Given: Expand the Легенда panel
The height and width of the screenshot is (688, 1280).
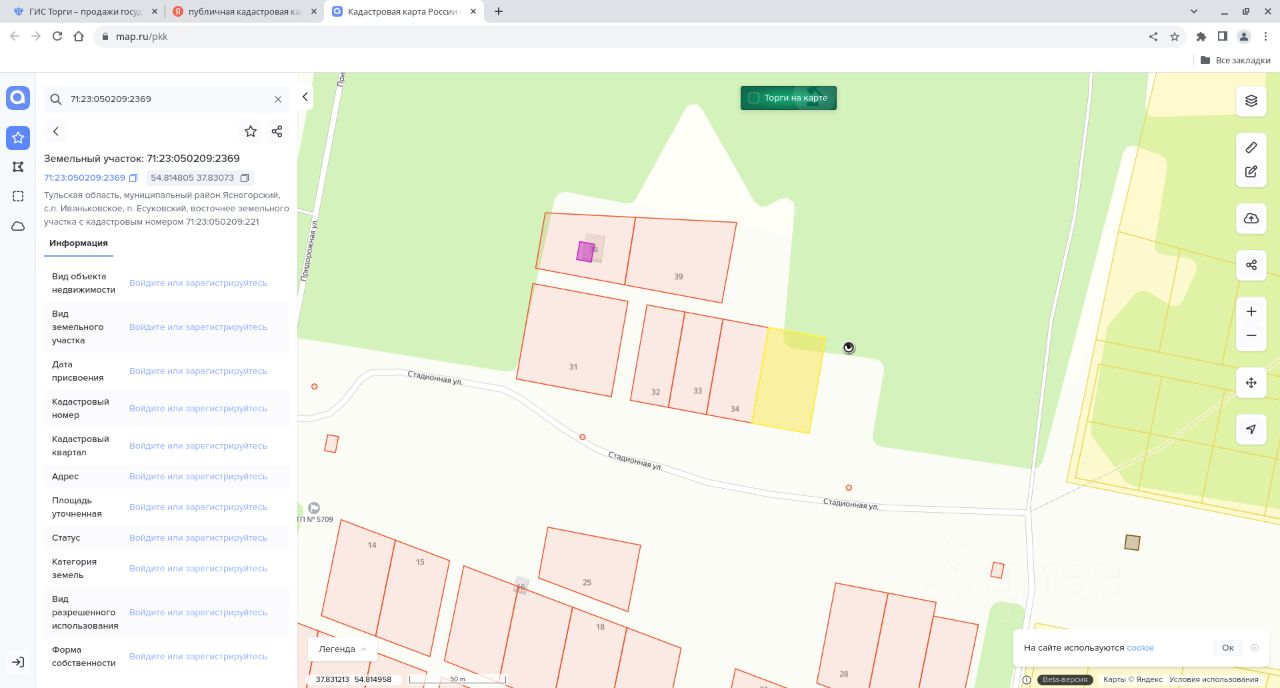Looking at the screenshot, I should pyautogui.click(x=343, y=649).
